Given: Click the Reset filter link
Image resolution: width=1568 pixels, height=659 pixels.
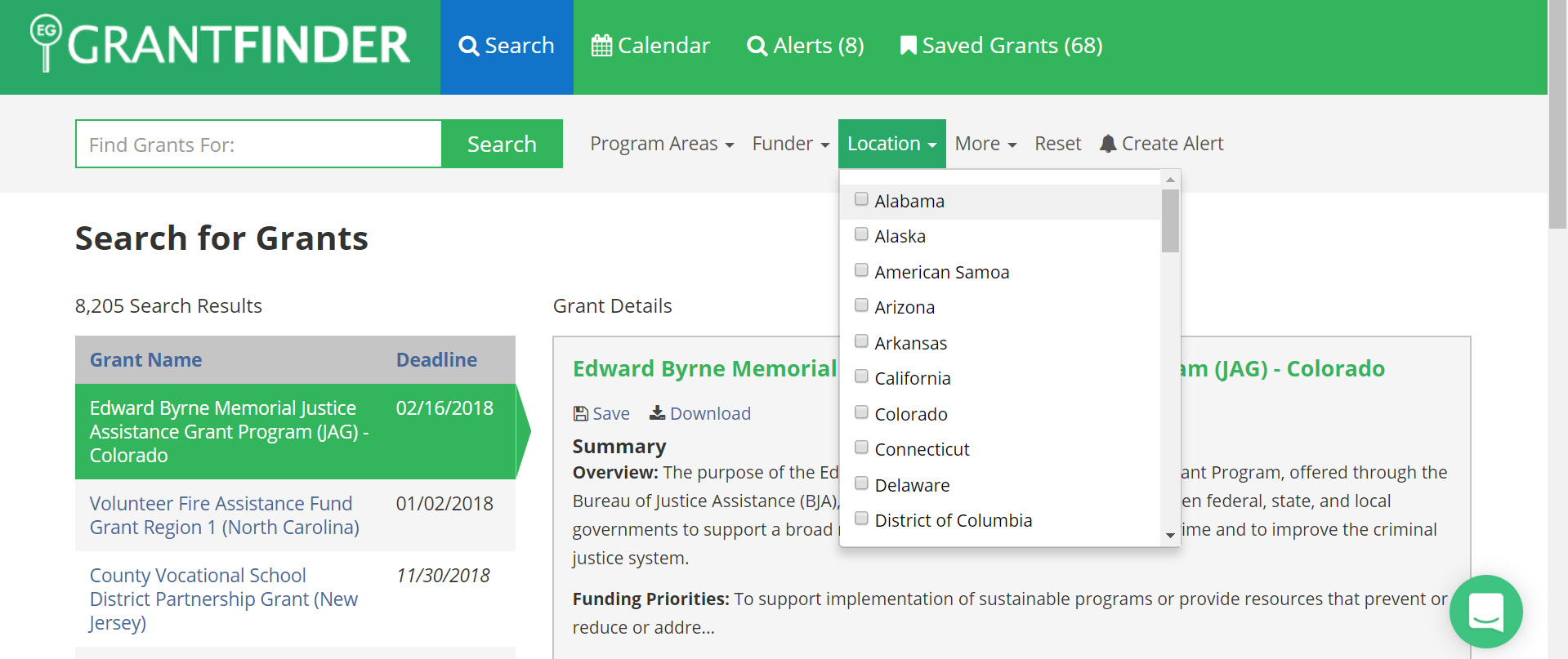Looking at the screenshot, I should [x=1057, y=144].
